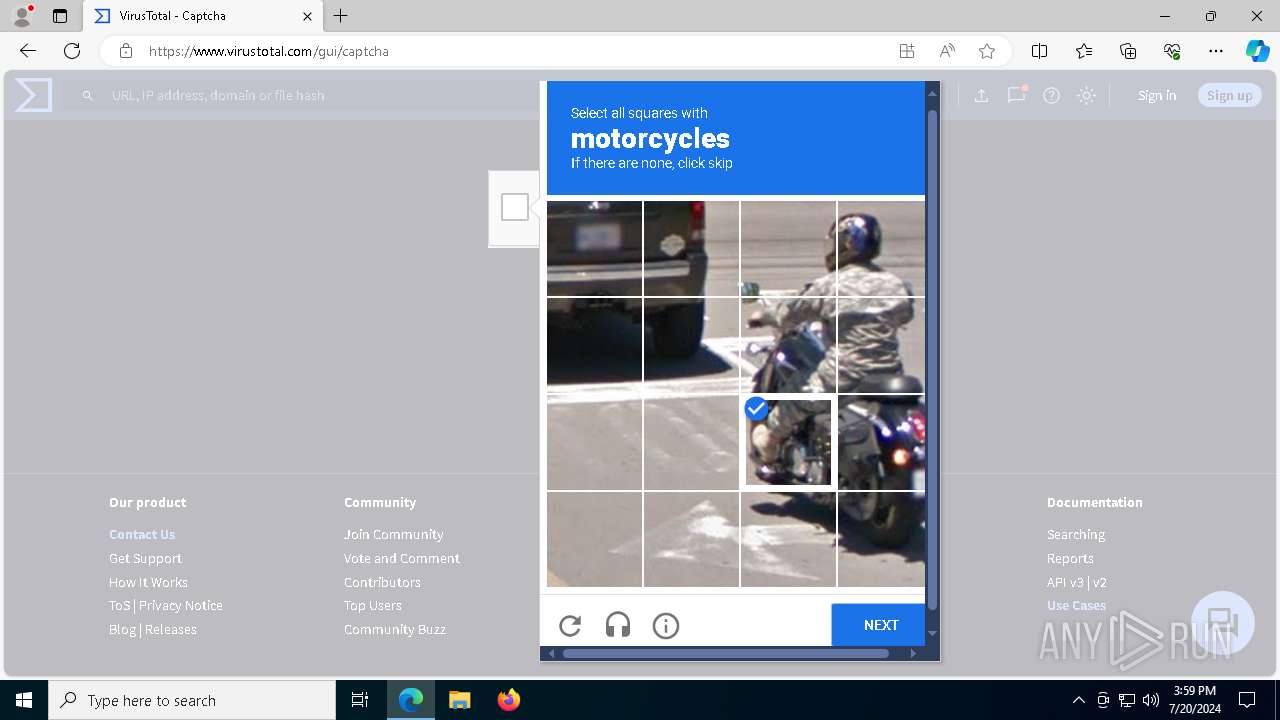Check the reCAPTCHA I'm-not-a-robot checkbox
This screenshot has height=720, width=1280.
515,207
